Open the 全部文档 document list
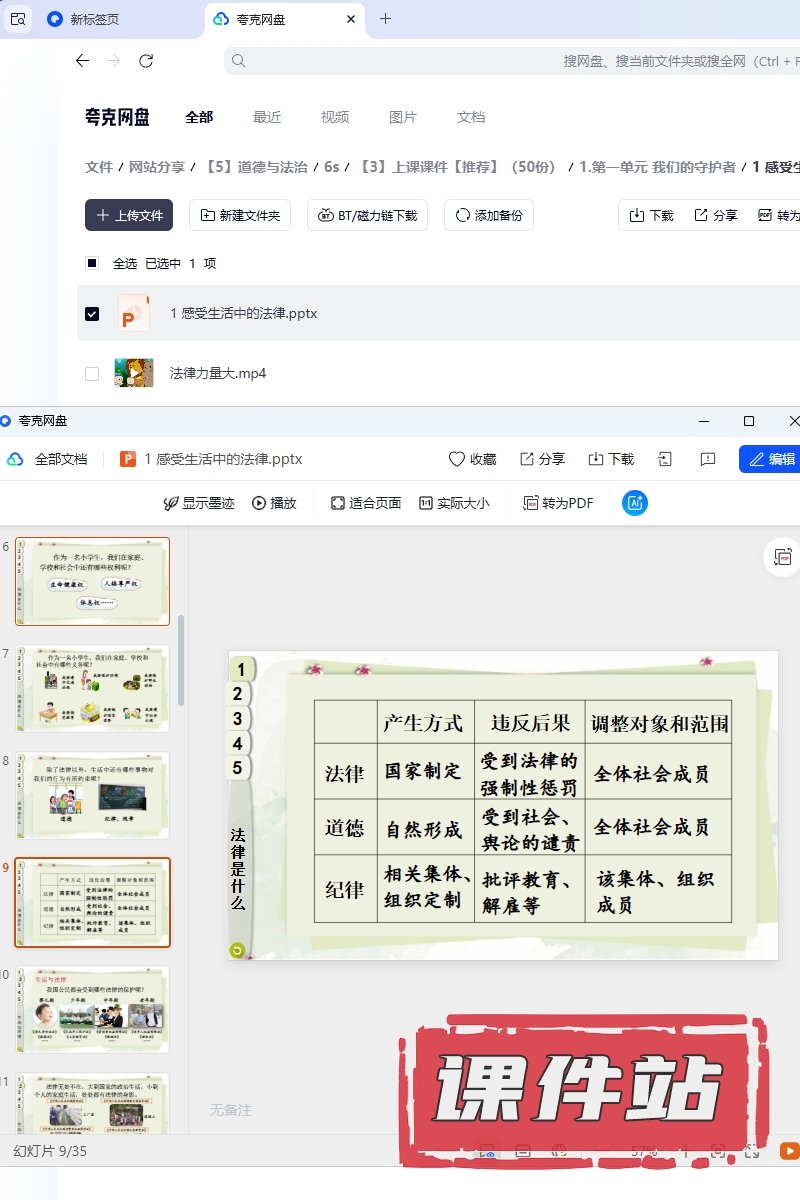800x1200 pixels. (x=48, y=459)
